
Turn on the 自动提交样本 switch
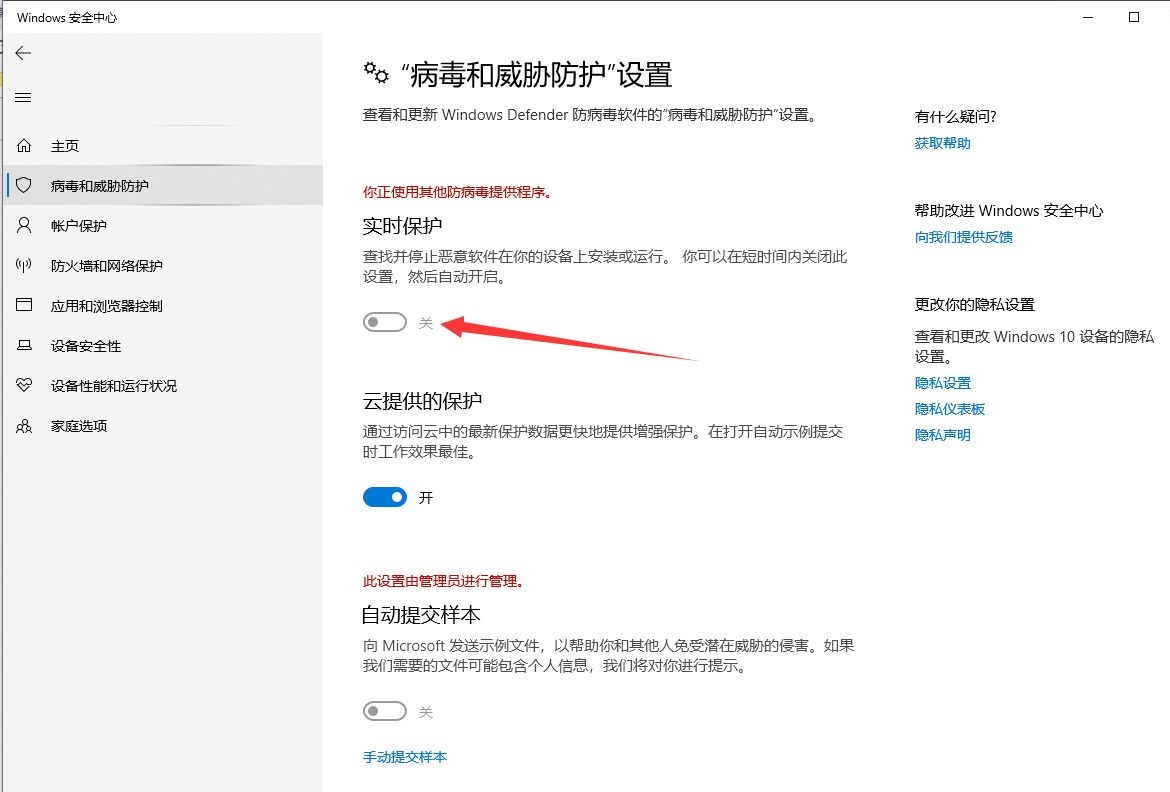coord(384,711)
